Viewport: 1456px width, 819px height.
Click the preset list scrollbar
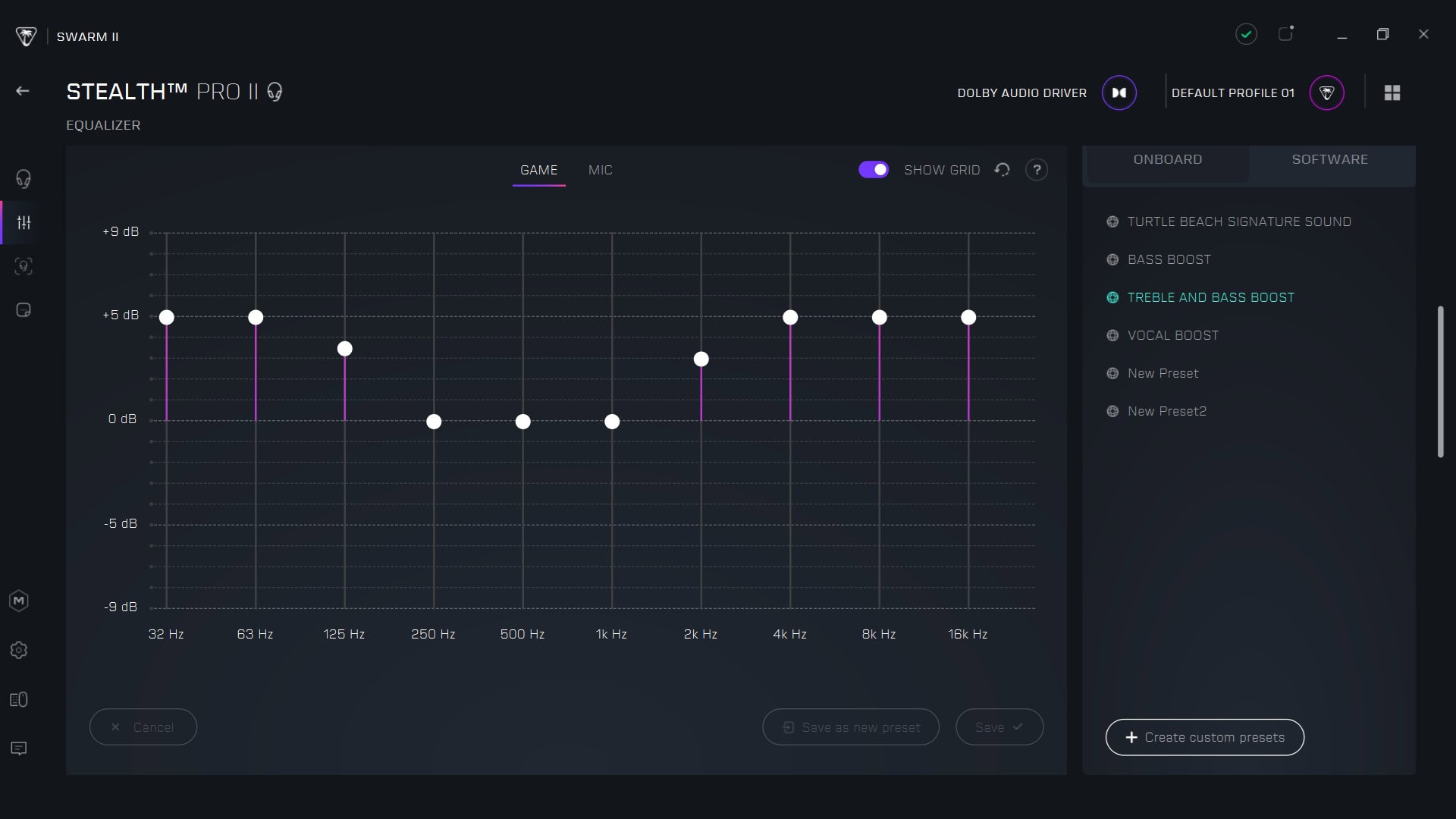point(1441,381)
